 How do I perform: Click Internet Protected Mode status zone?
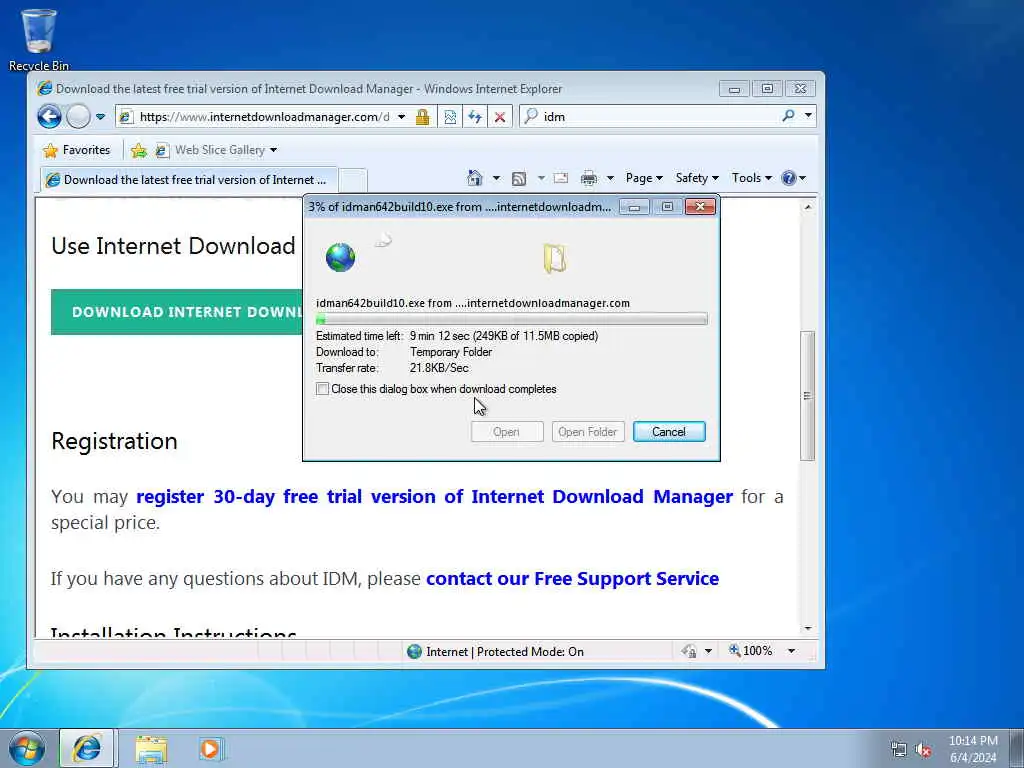(x=495, y=652)
